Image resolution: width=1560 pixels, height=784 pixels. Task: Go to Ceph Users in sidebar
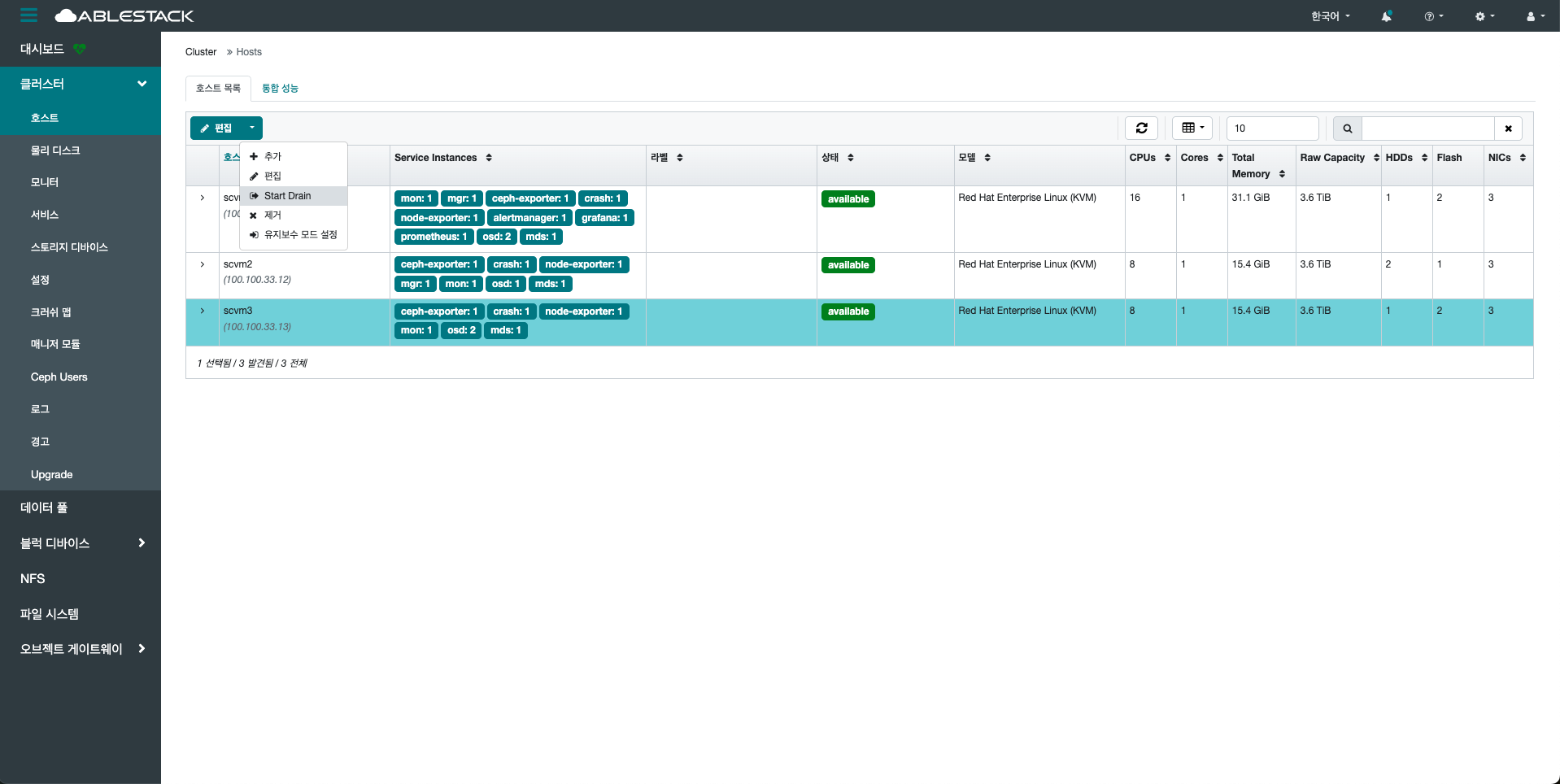tap(59, 377)
